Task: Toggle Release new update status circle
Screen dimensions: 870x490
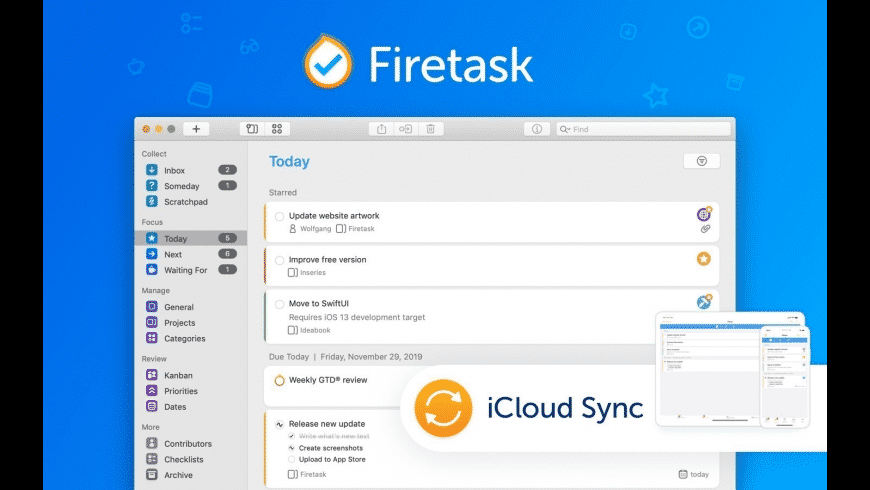Action: 280,425
